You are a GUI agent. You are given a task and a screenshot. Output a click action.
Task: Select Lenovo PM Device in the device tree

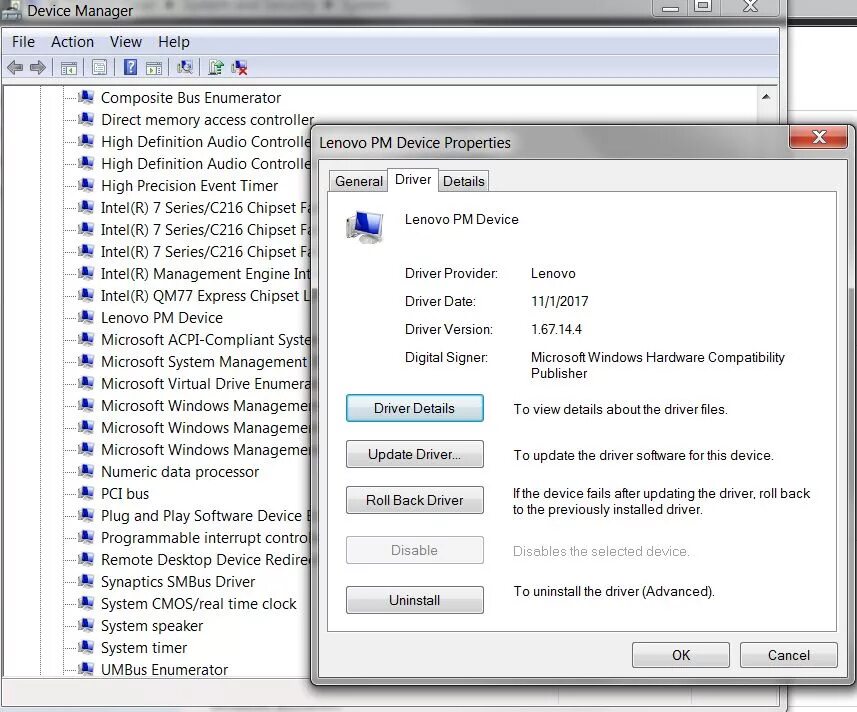tap(162, 317)
